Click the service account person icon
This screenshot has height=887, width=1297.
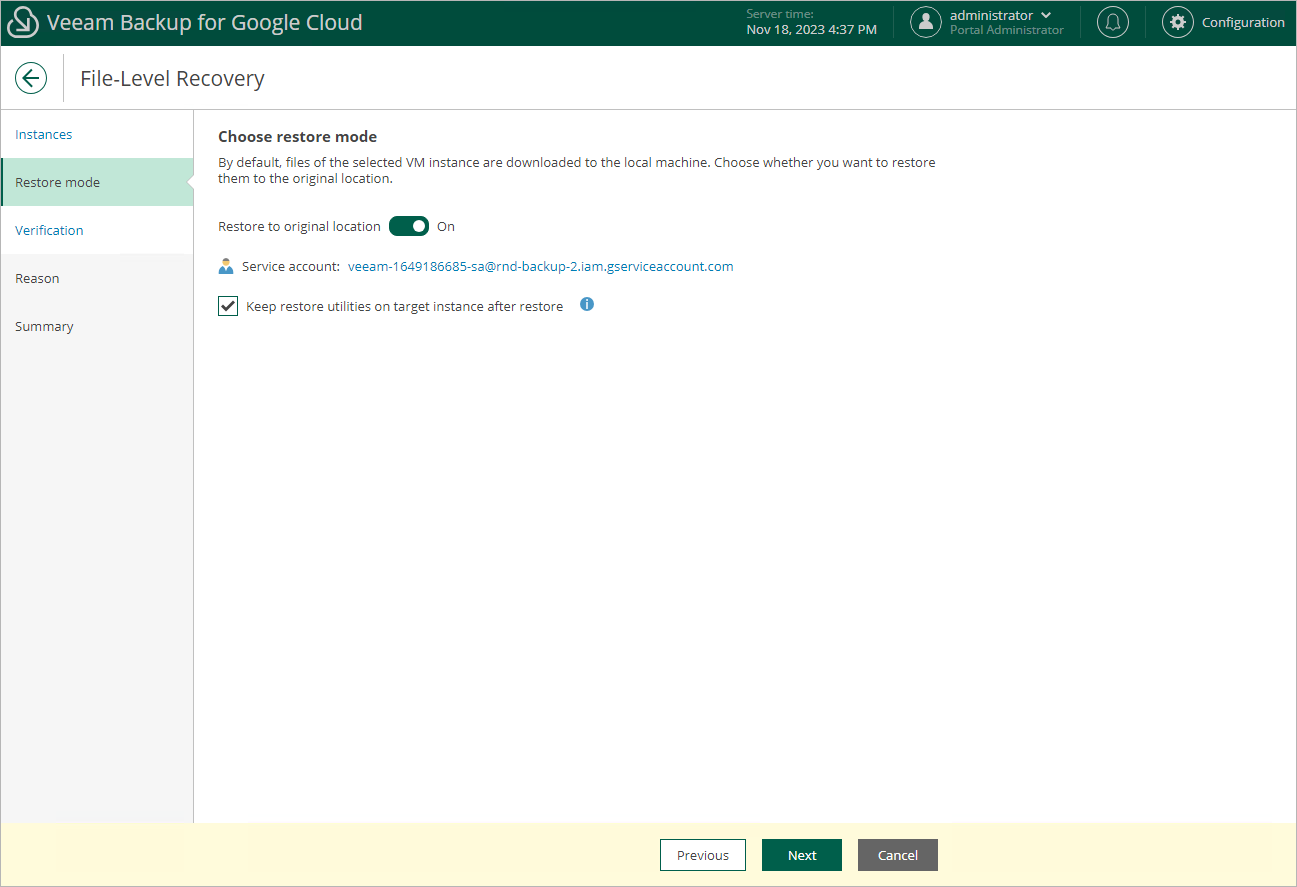(226, 267)
